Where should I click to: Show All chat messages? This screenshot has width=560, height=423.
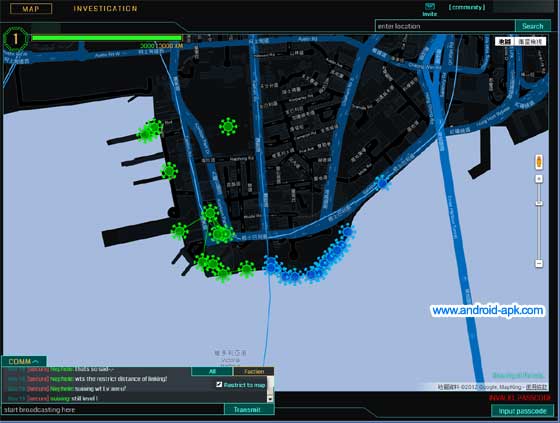click(x=212, y=372)
